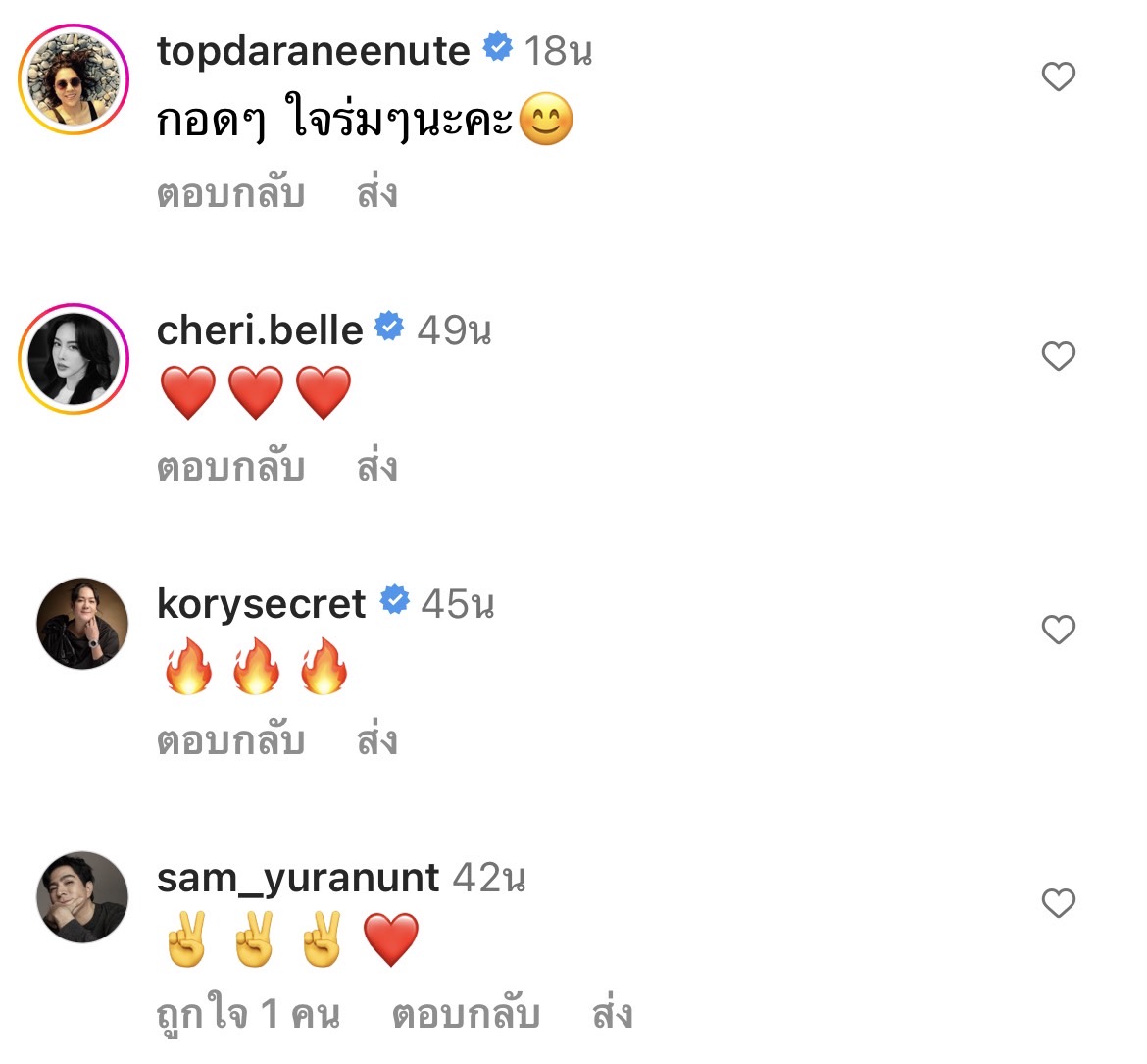The image size is (1147, 1064).
Task: Click ส่ง under sam_yuranunt's comment
Action: (611, 1017)
